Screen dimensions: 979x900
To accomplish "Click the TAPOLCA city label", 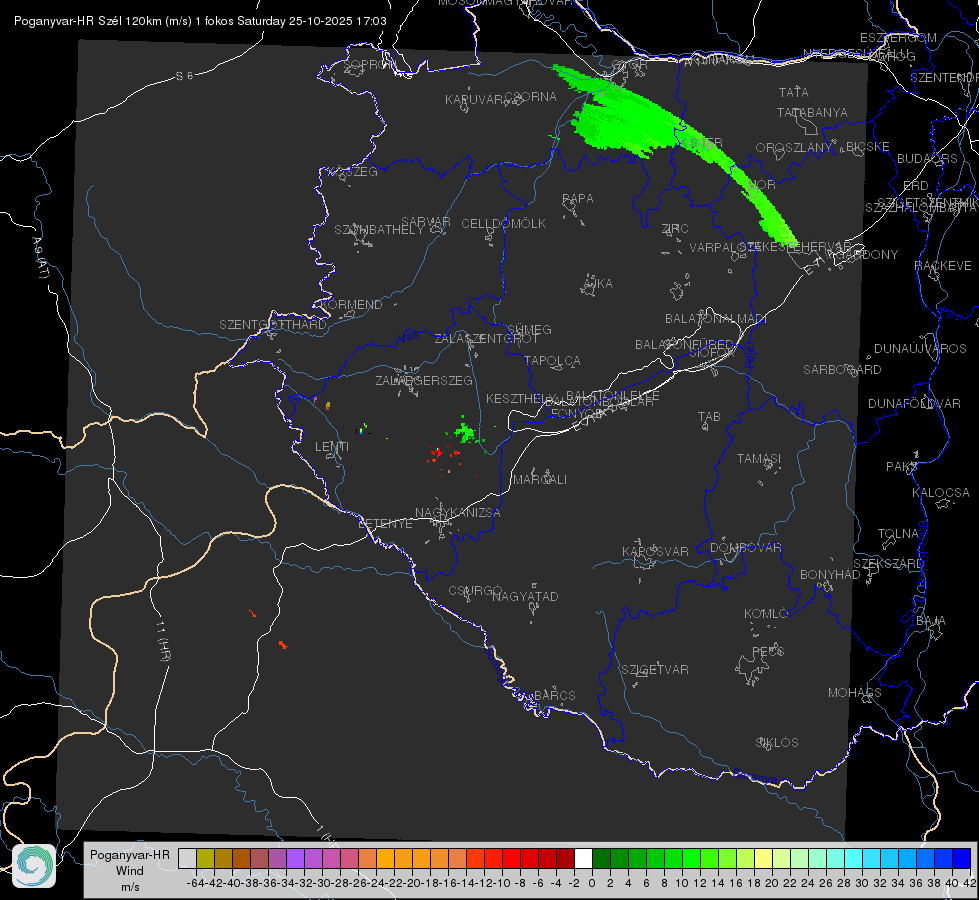I will click(x=552, y=361).
